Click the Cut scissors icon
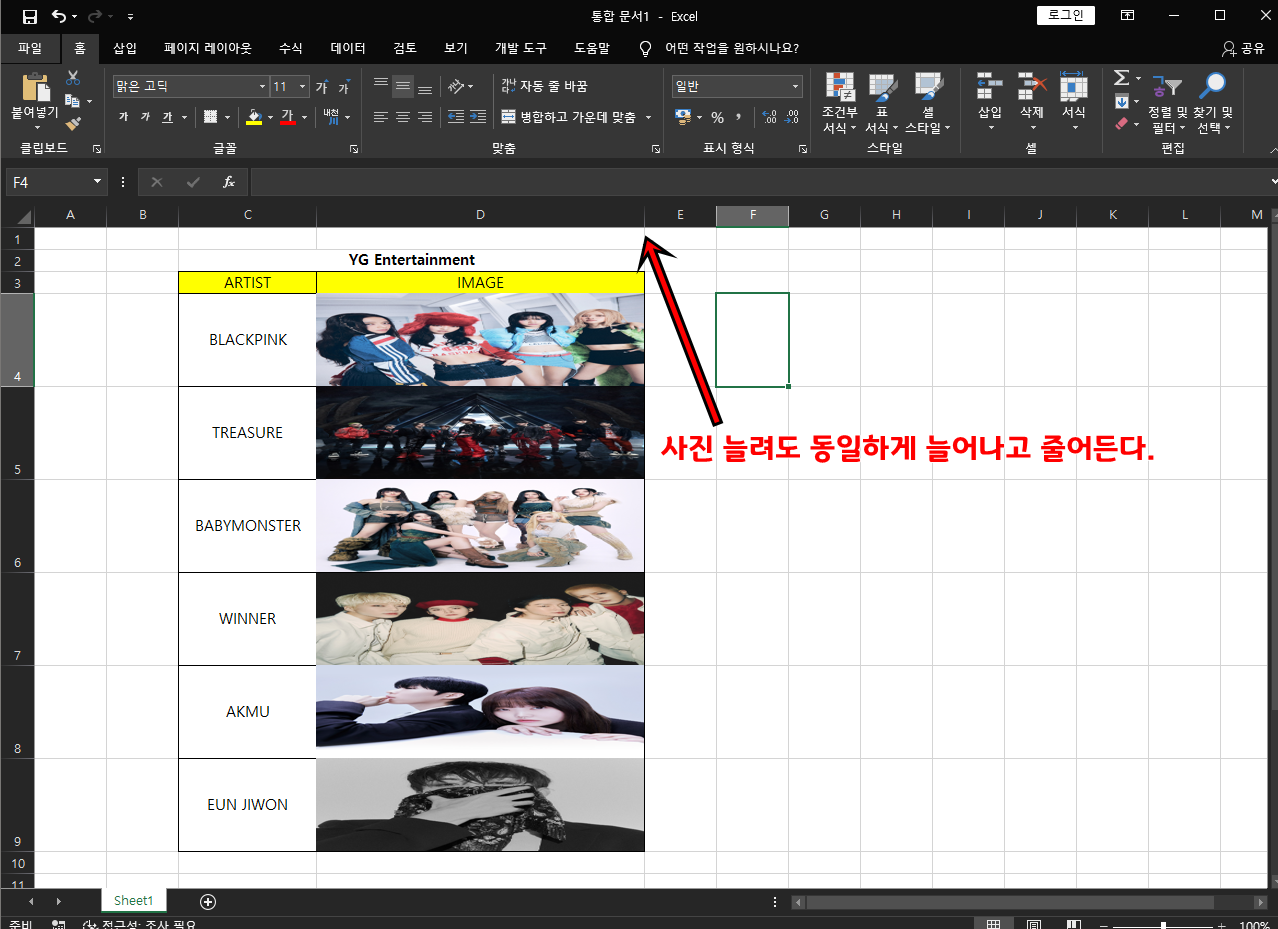The image size is (1278, 929). pyautogui.click(x=73, y=78)
